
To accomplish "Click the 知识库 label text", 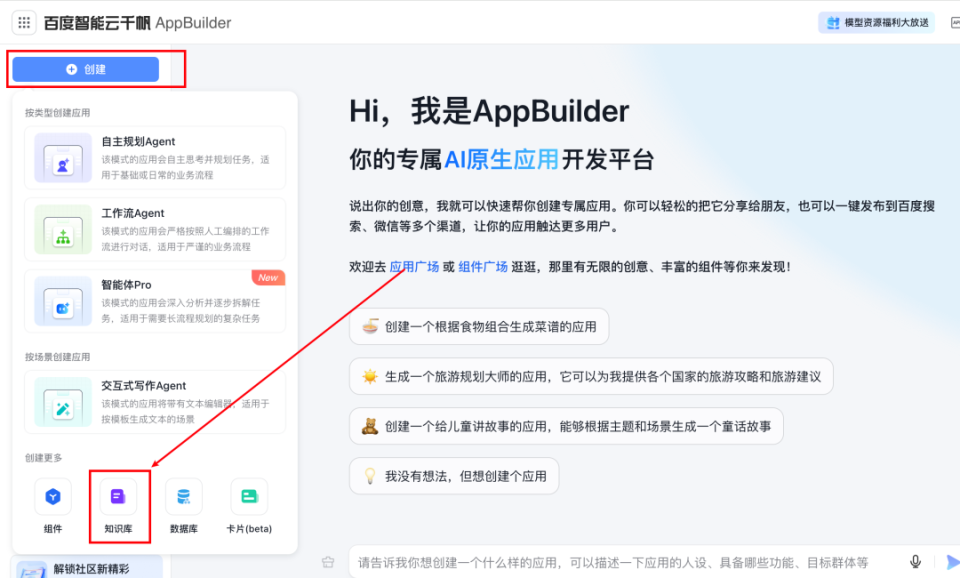I will pos(118,528).
